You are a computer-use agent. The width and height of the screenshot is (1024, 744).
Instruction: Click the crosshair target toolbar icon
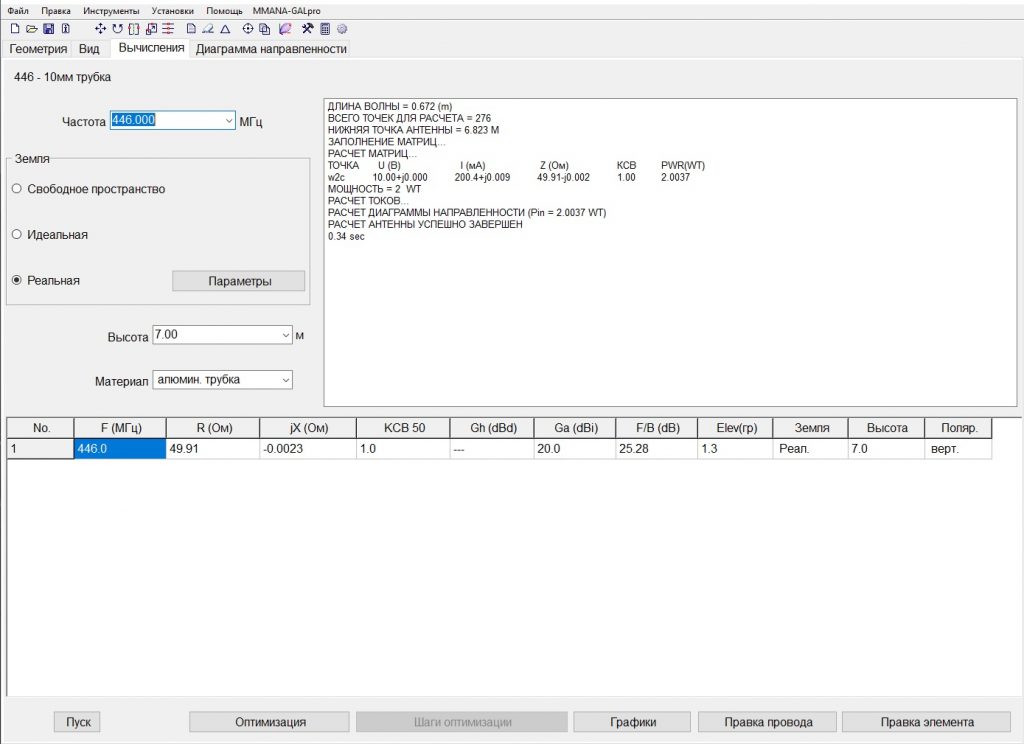[248, 29]
